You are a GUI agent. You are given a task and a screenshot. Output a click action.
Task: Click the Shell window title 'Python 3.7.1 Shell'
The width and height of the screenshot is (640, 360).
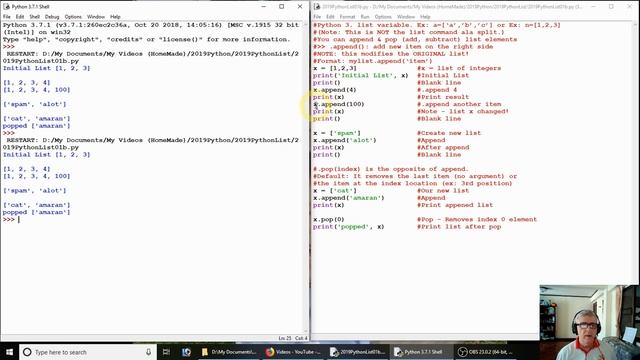click(x=30, y=7)
